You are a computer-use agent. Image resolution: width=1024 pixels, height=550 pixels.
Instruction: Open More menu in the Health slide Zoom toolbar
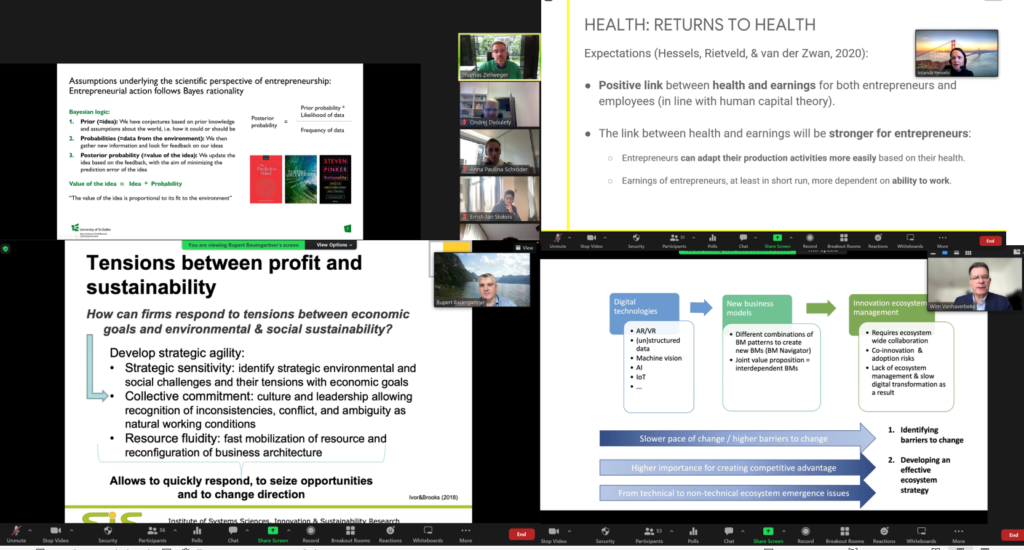tap(942, 241)
